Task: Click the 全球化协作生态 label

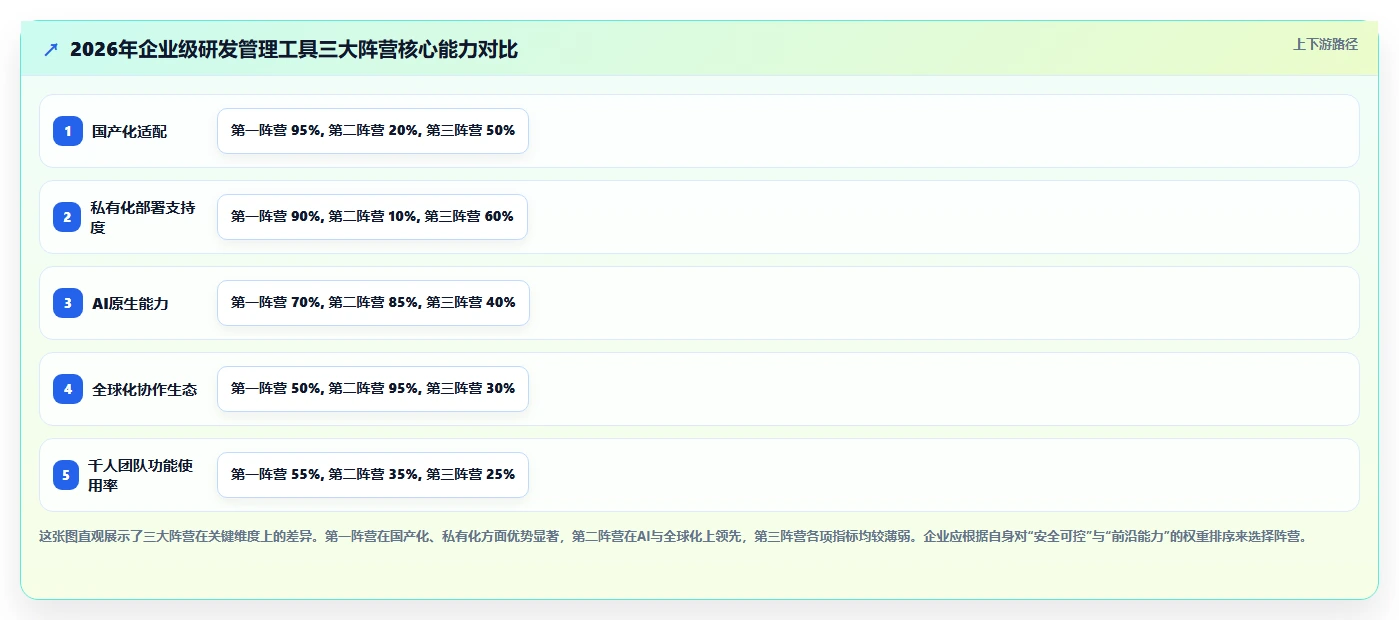Action: coord(145,389)
